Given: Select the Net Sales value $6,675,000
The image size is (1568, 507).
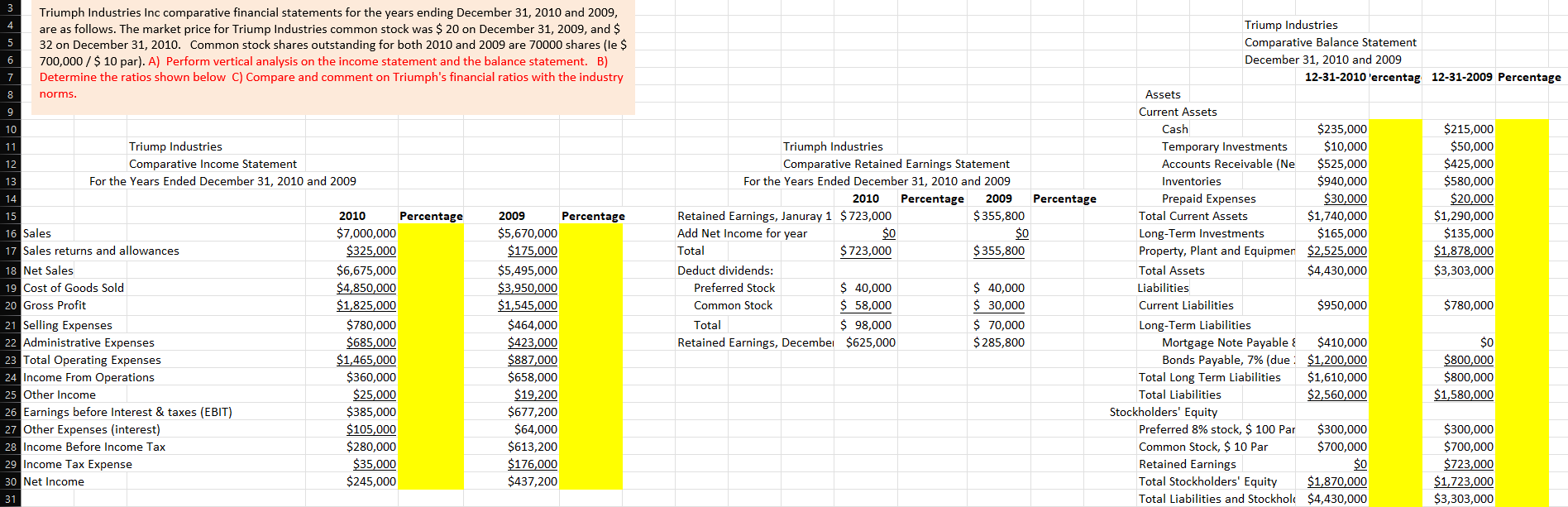Looking at the screenshot, I should coord(366,270).
